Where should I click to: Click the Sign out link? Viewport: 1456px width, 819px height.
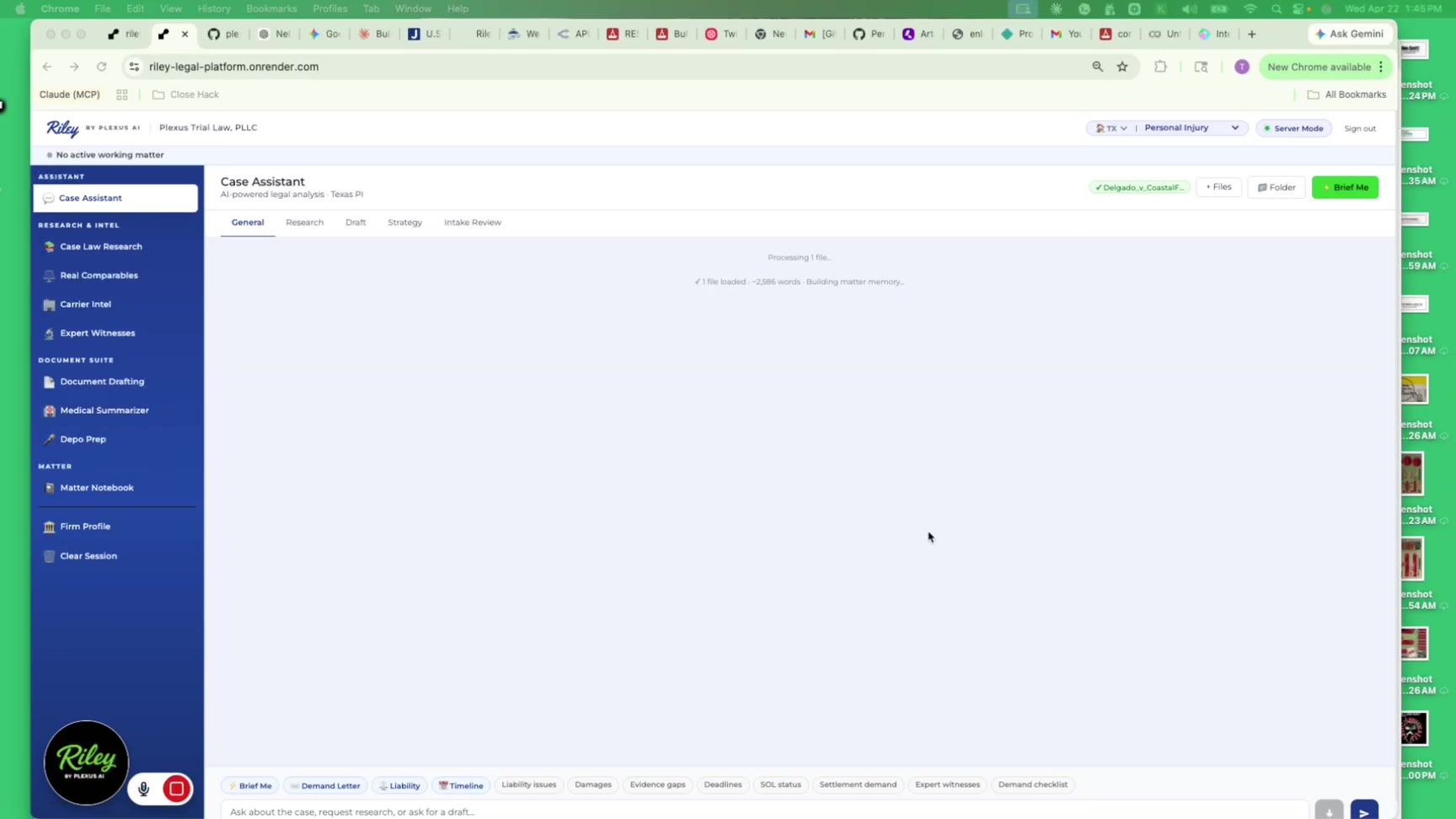pyautogui.click(x=1359, y=128)
